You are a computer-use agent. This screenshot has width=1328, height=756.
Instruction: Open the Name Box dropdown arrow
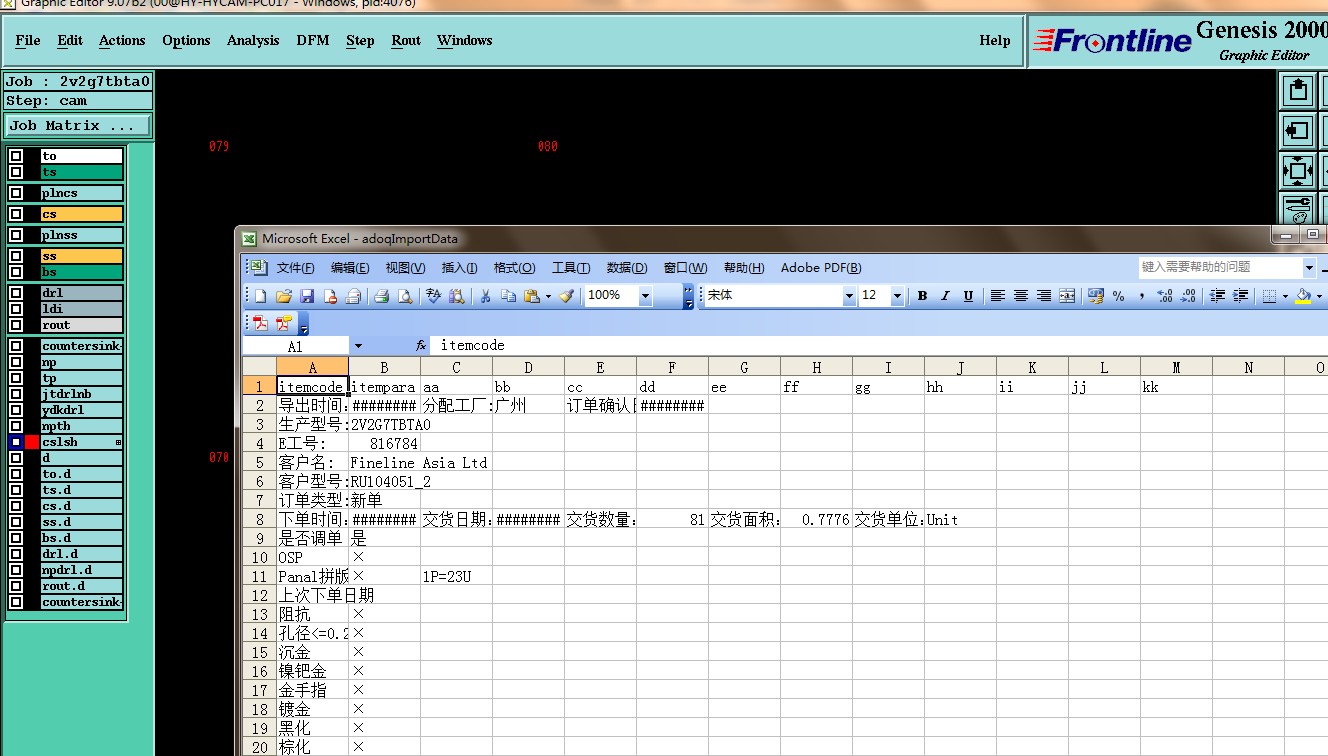click(358, 346)
